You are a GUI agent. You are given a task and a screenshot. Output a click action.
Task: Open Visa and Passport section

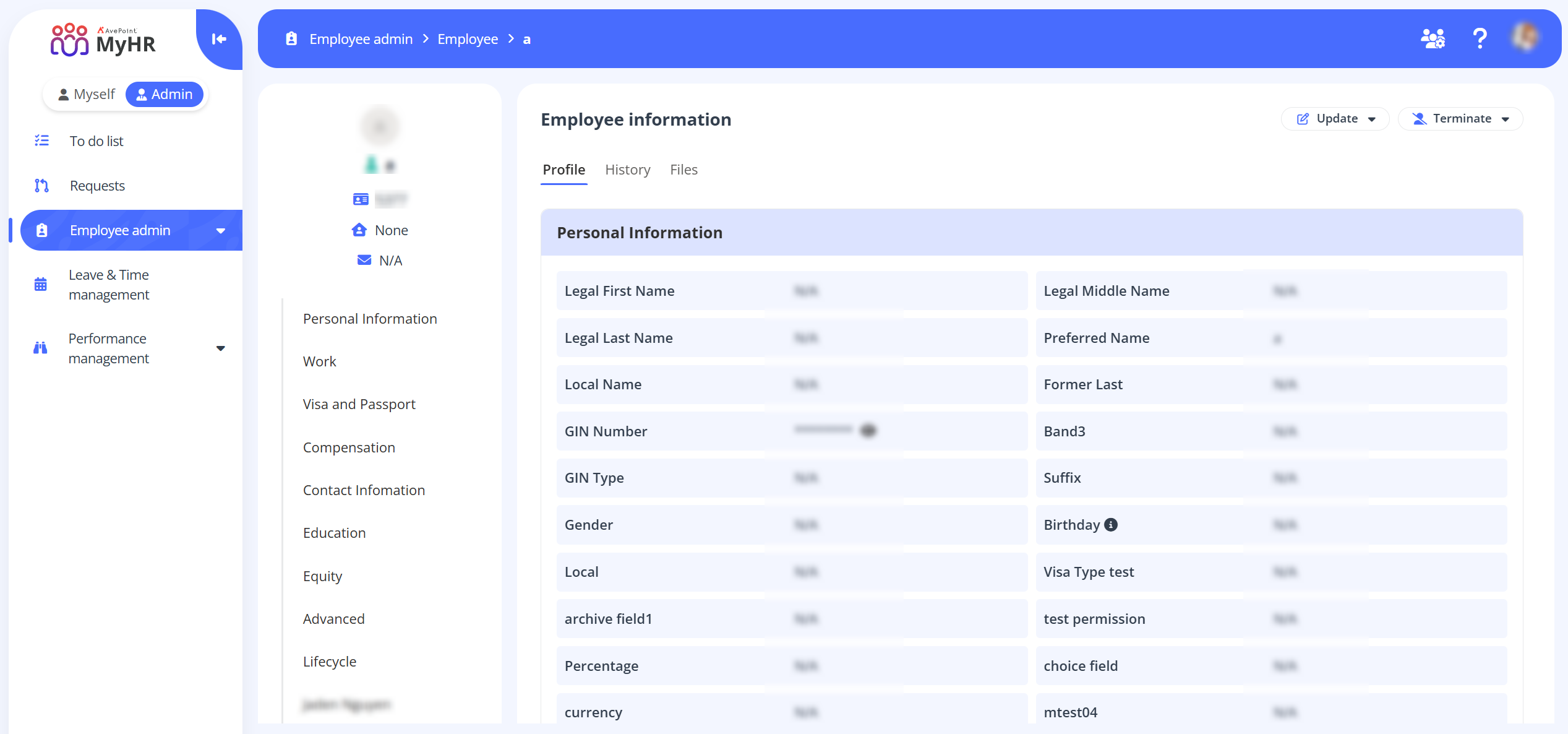[x=359, y=404]
